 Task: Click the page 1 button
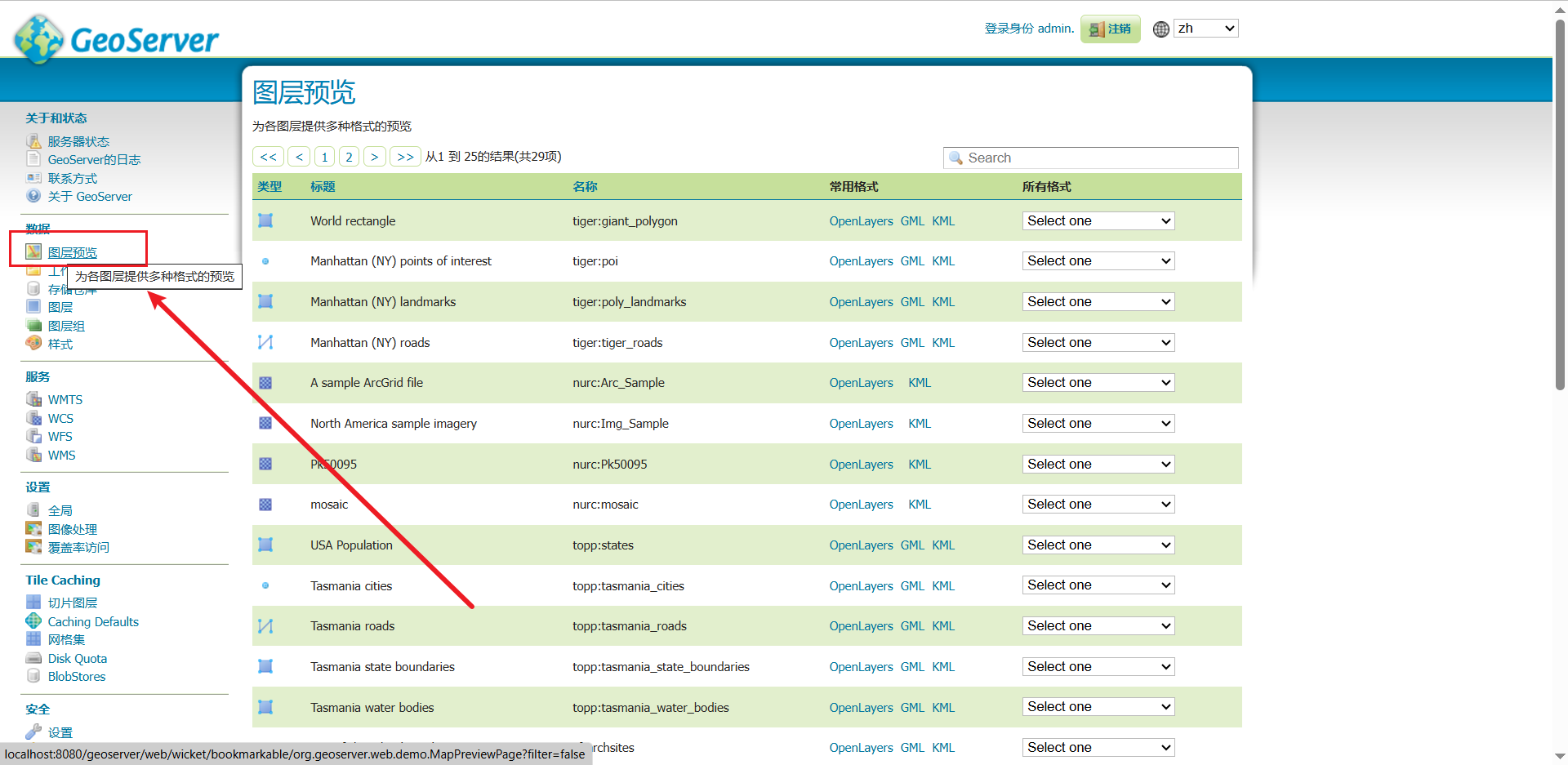coord(324,157)
